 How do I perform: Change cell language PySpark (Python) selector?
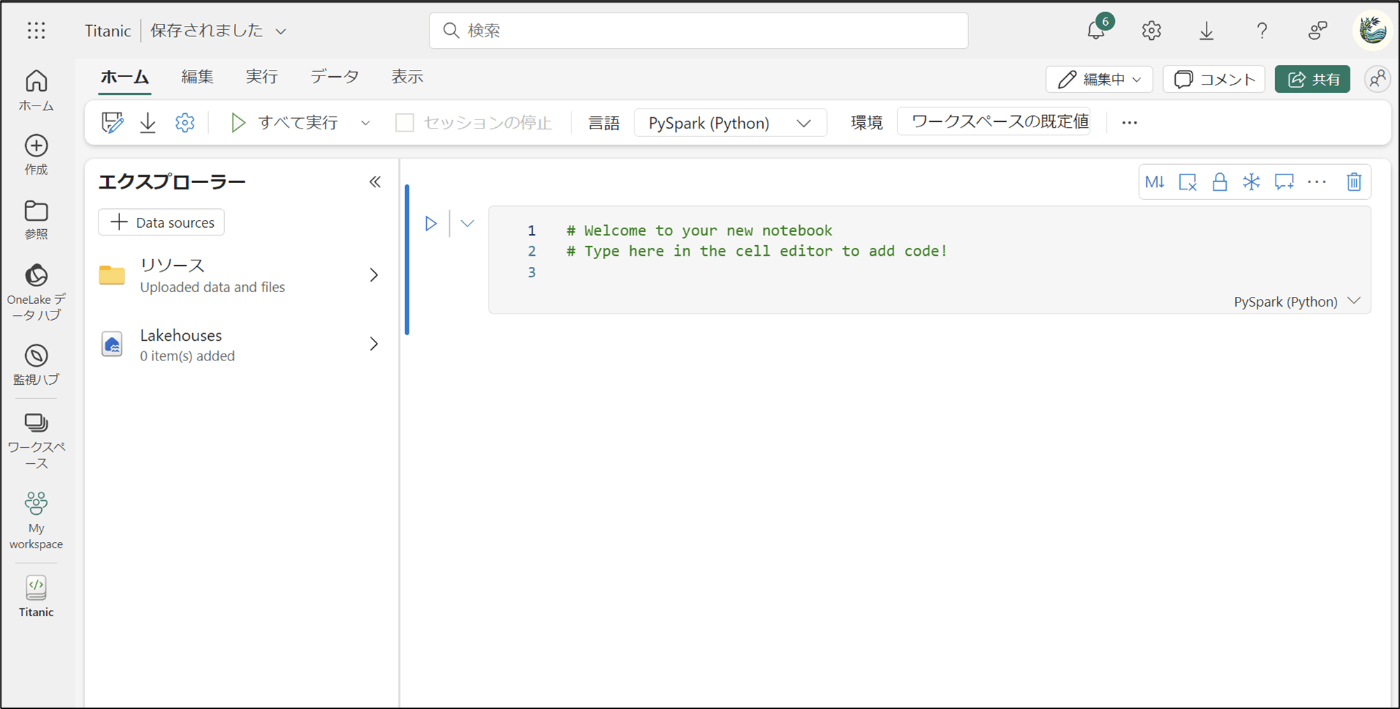tap(1297, 301)
